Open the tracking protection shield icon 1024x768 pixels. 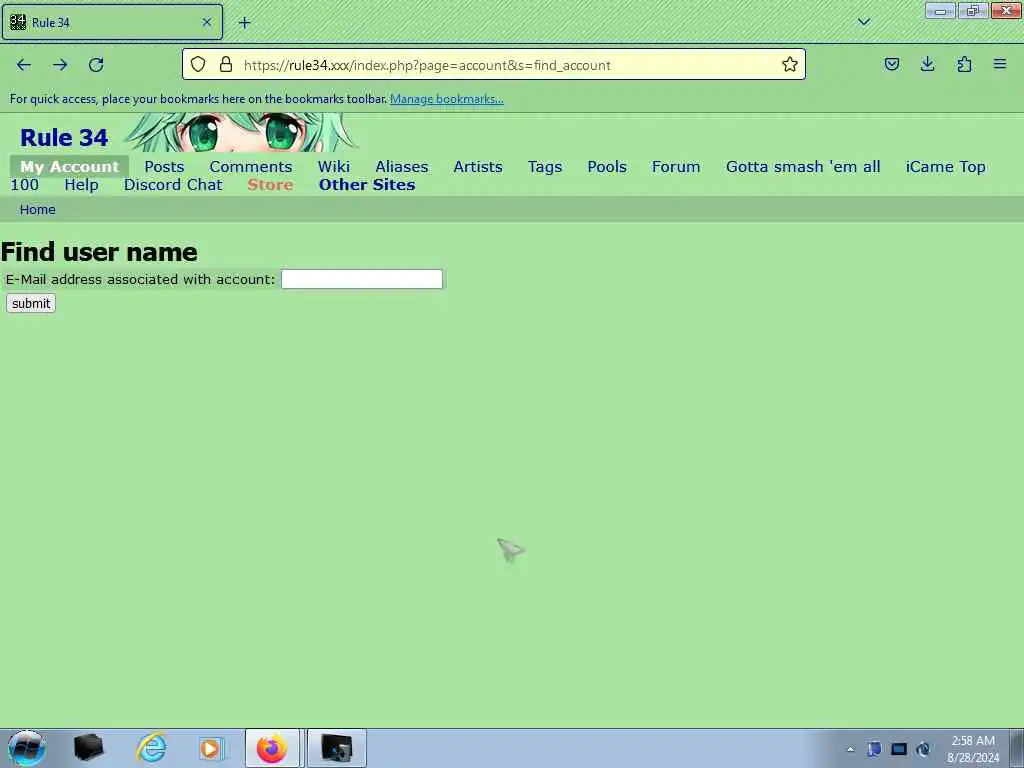click(199, 64)
